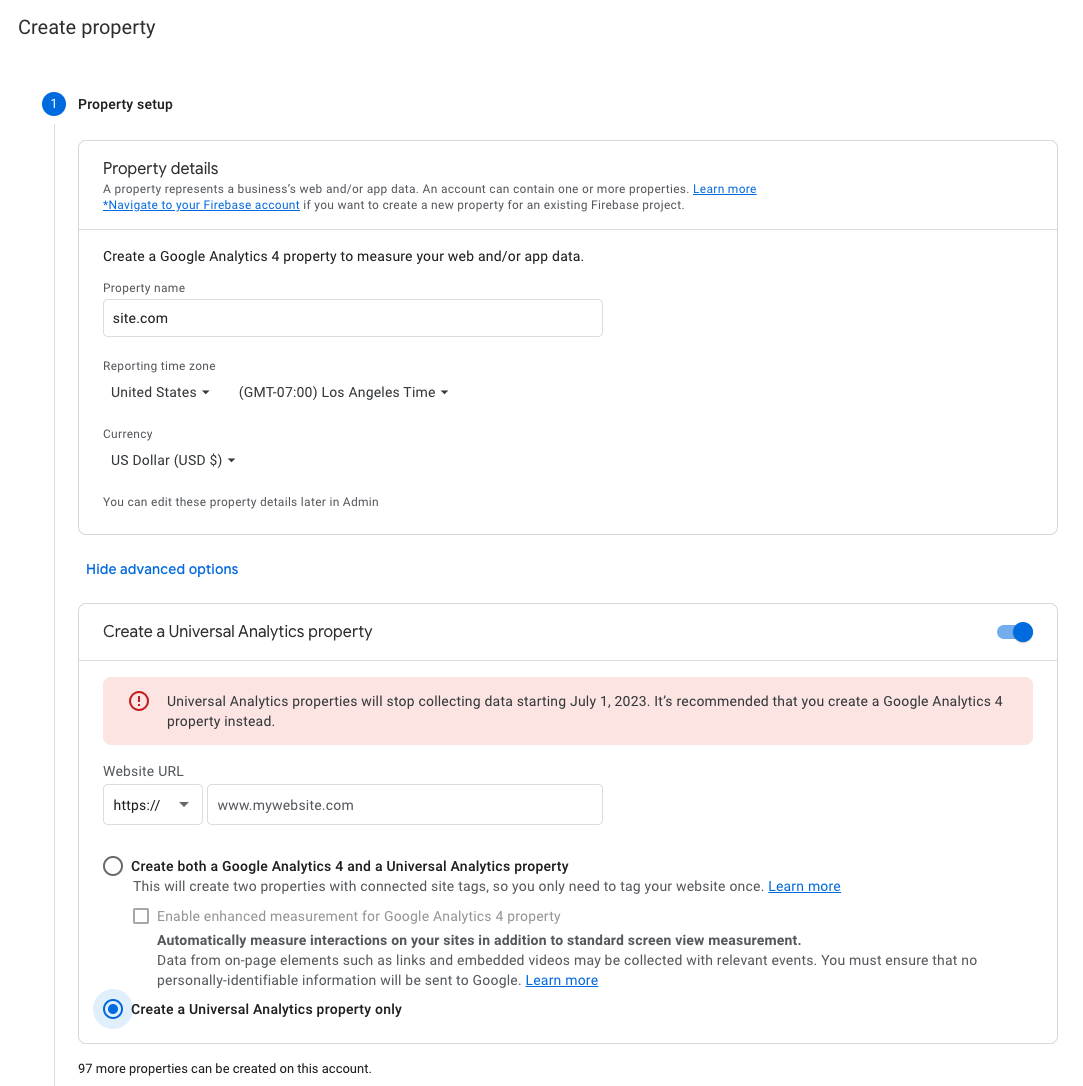Click the Website URL text field
1083x1086 pixels.
404,804
